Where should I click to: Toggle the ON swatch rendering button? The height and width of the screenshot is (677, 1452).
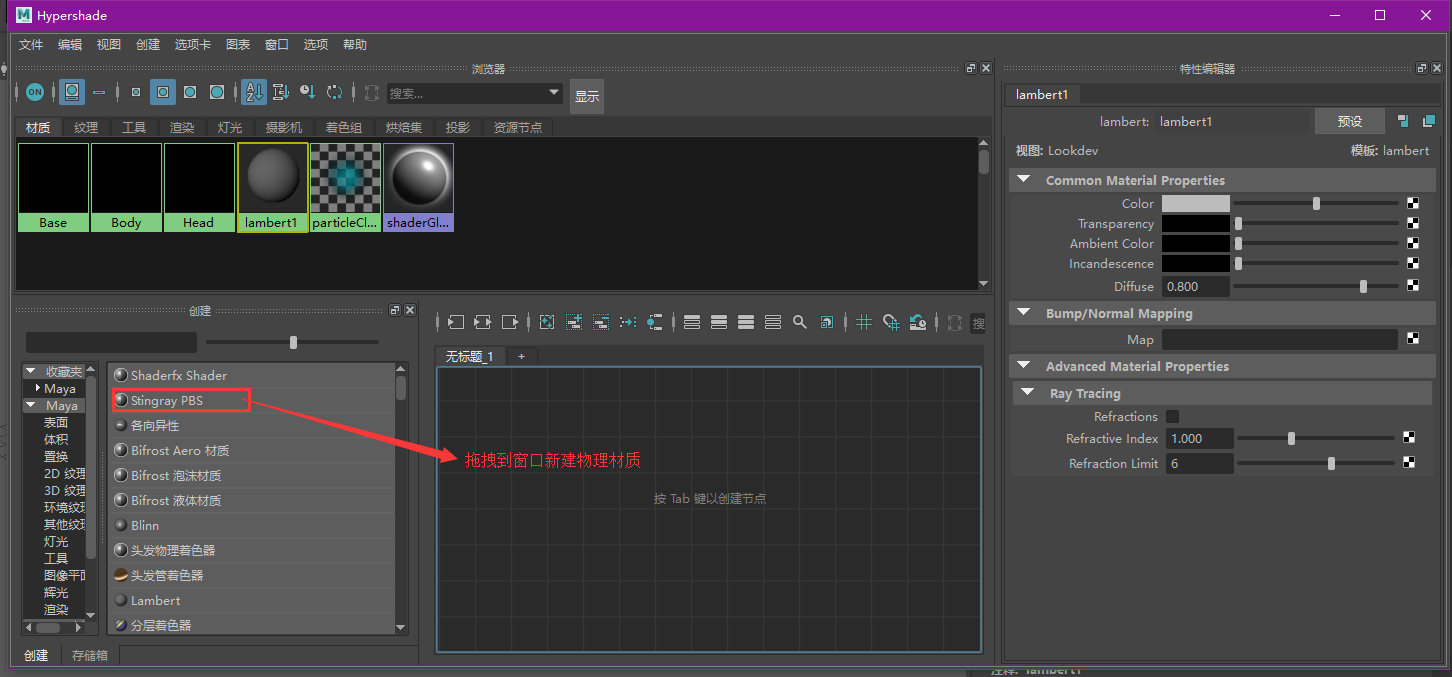(35, 92)
